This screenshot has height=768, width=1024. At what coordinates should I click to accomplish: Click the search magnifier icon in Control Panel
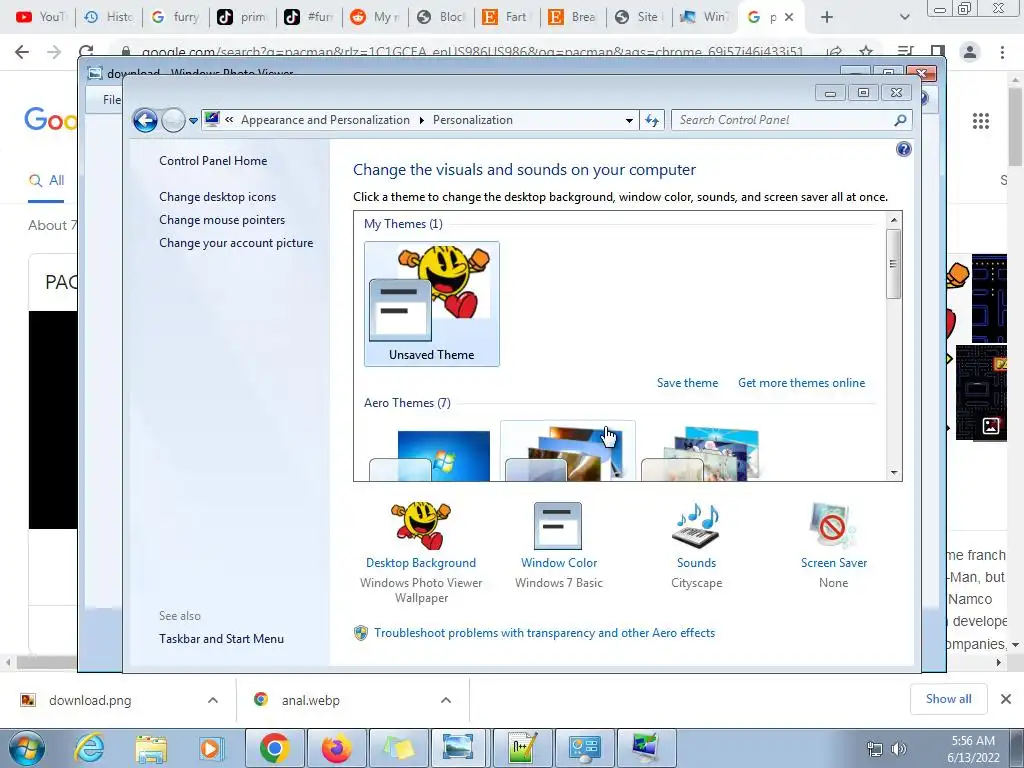[x=900, y=120]
